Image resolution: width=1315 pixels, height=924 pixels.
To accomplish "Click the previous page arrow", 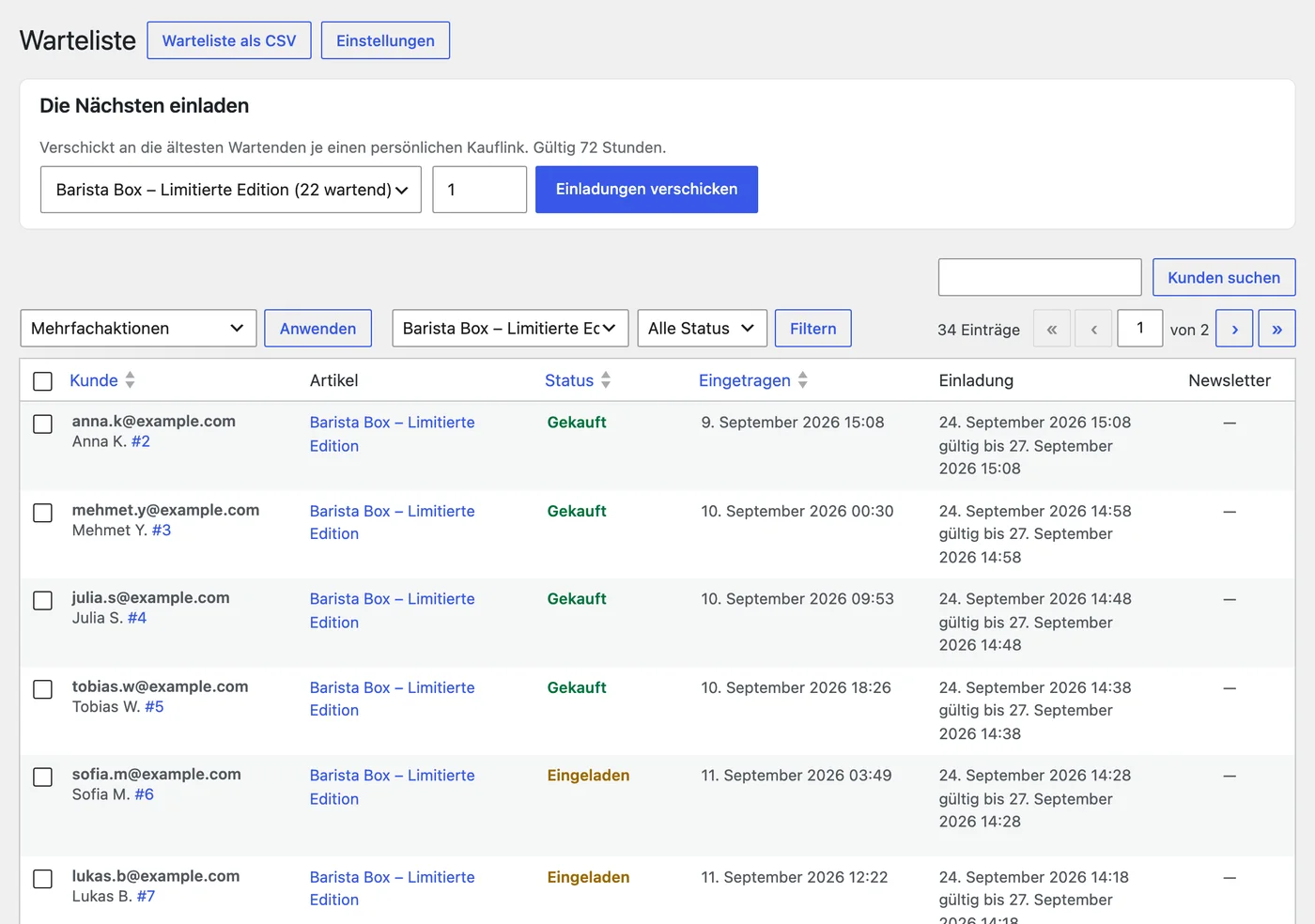I will pos(1094,329).
